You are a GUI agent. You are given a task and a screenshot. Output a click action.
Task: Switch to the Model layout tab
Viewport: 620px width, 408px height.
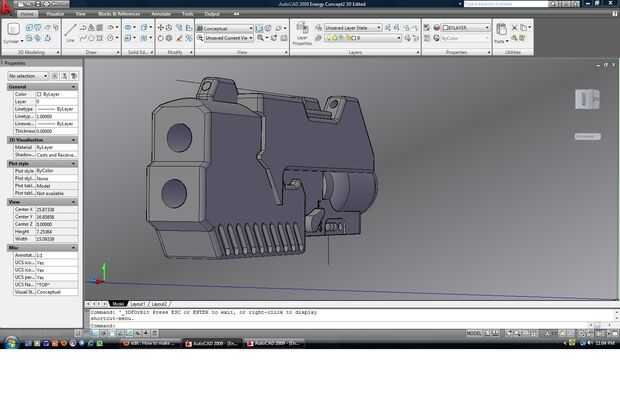tap(118, 304)
